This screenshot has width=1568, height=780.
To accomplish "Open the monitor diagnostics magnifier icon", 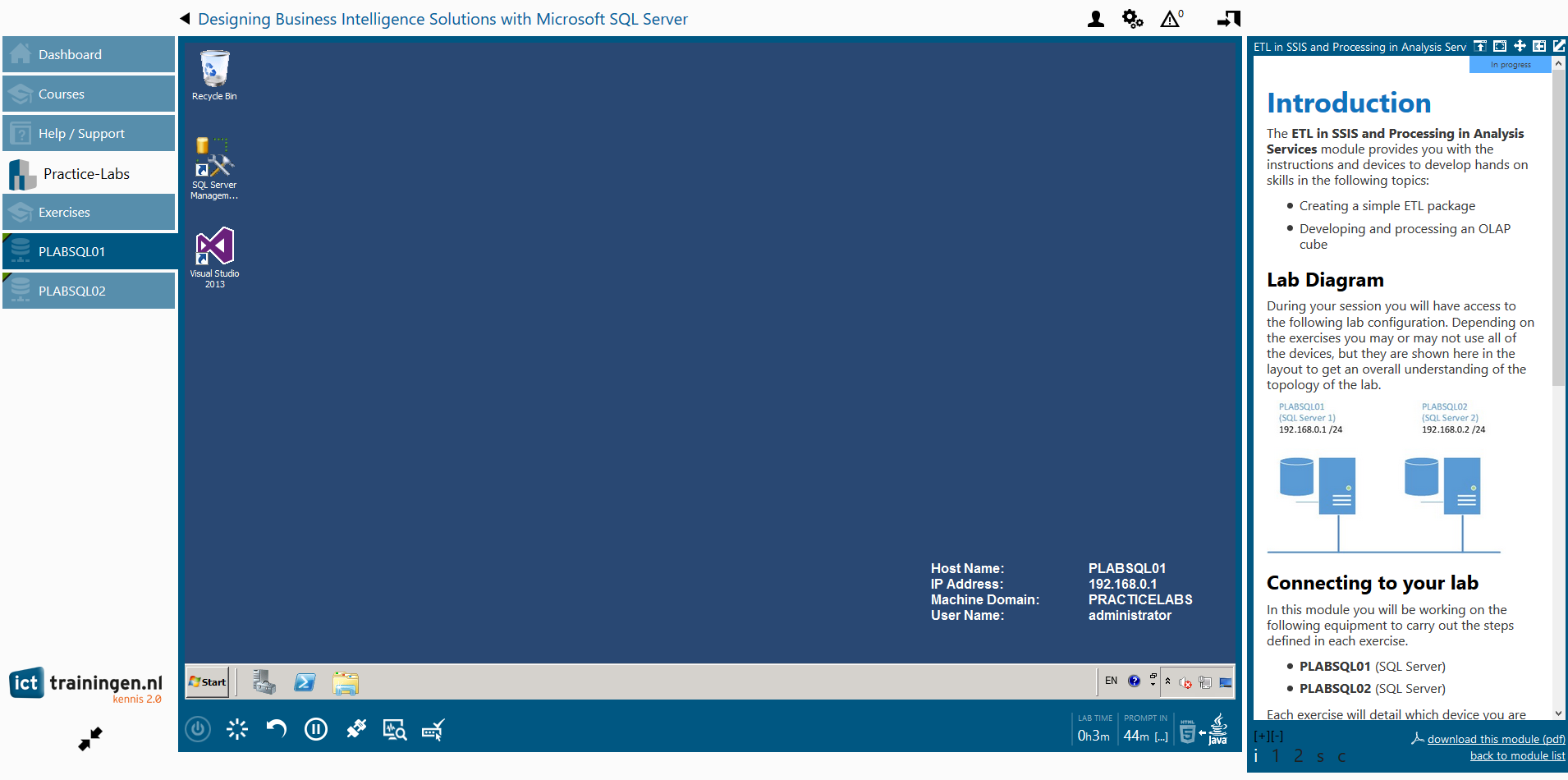I will pyautogui.click(x=395, y=729).
